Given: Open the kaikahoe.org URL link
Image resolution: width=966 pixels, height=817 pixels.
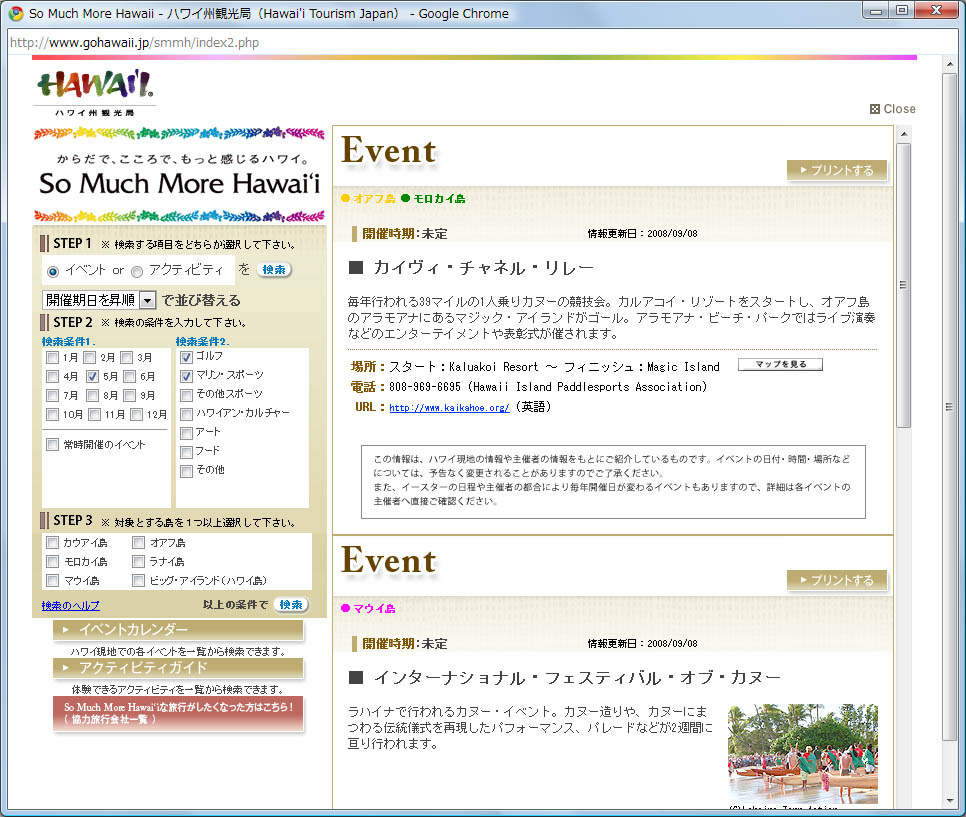Looking at the screenshot, I should (449, 408).
